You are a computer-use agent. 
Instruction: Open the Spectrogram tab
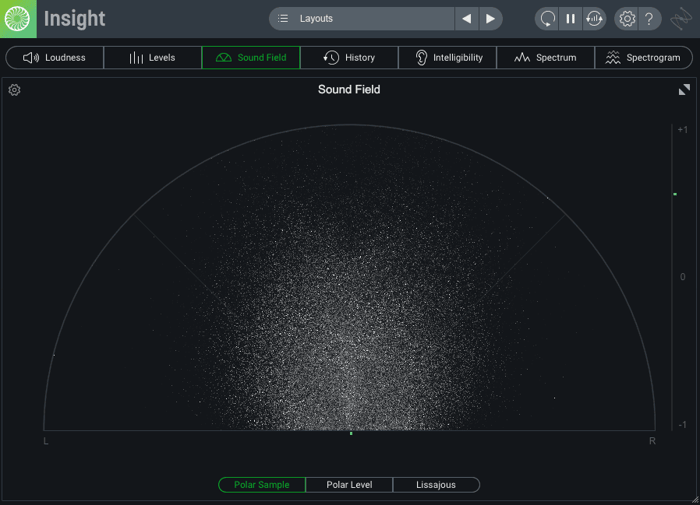coord(643,58)
